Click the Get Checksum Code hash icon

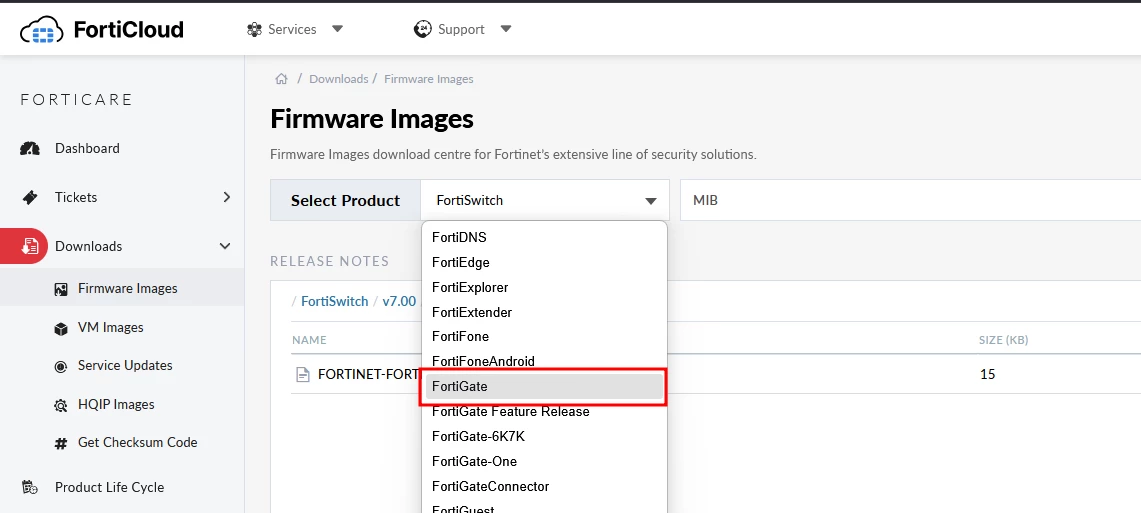coord(61,443)
